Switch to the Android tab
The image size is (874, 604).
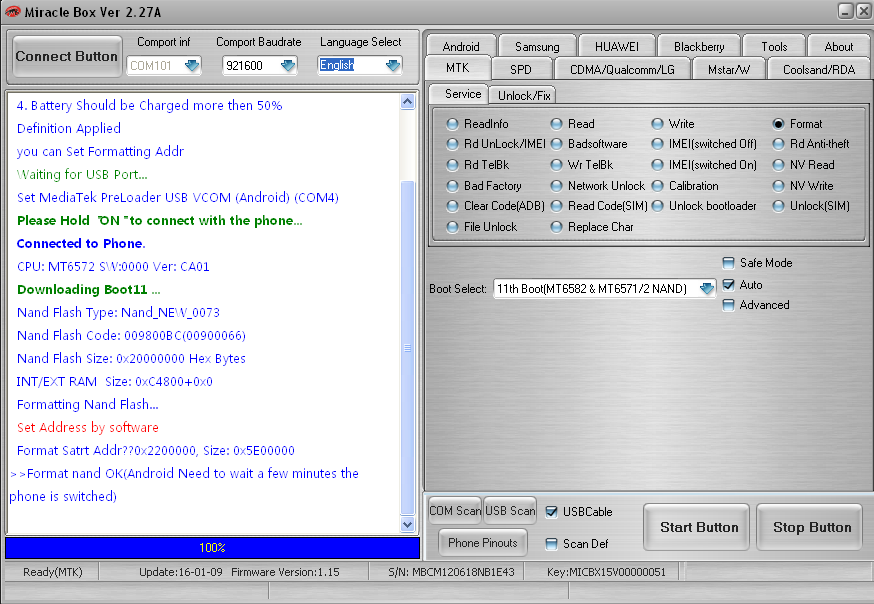click(461, 46)
